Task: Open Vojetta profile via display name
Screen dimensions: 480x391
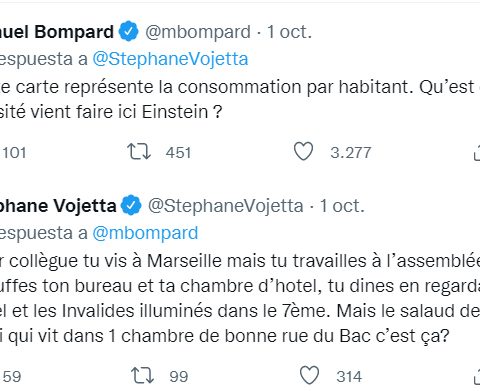Action: [58, 206]
